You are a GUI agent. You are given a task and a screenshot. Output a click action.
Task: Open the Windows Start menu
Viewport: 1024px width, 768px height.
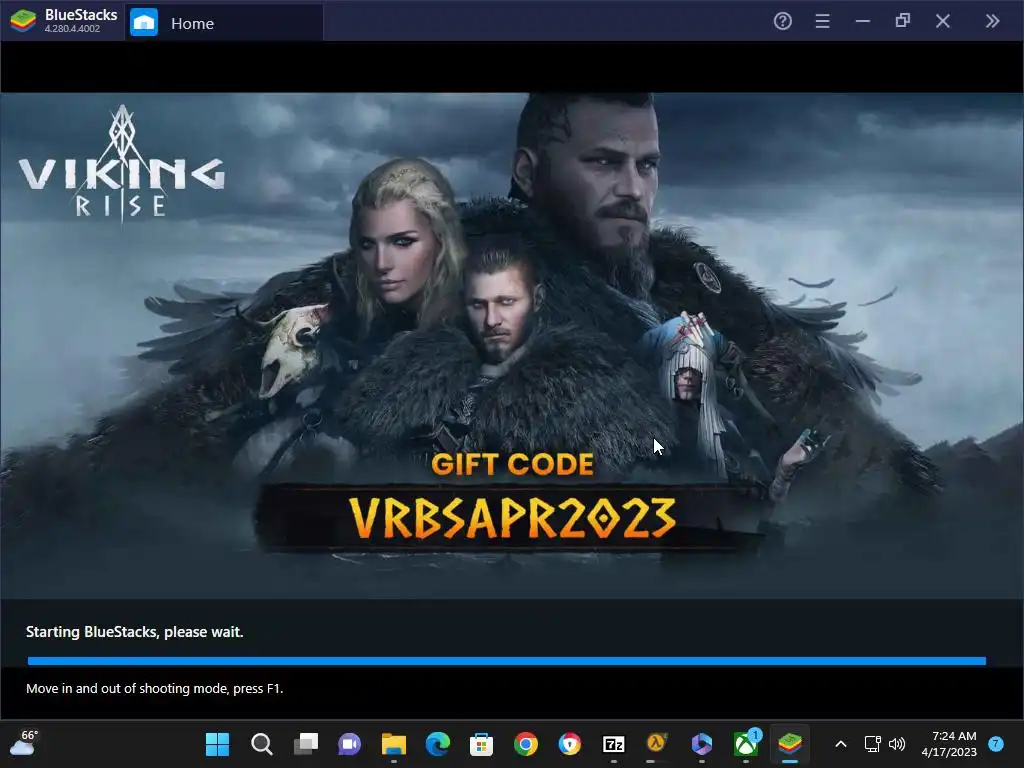217,744
